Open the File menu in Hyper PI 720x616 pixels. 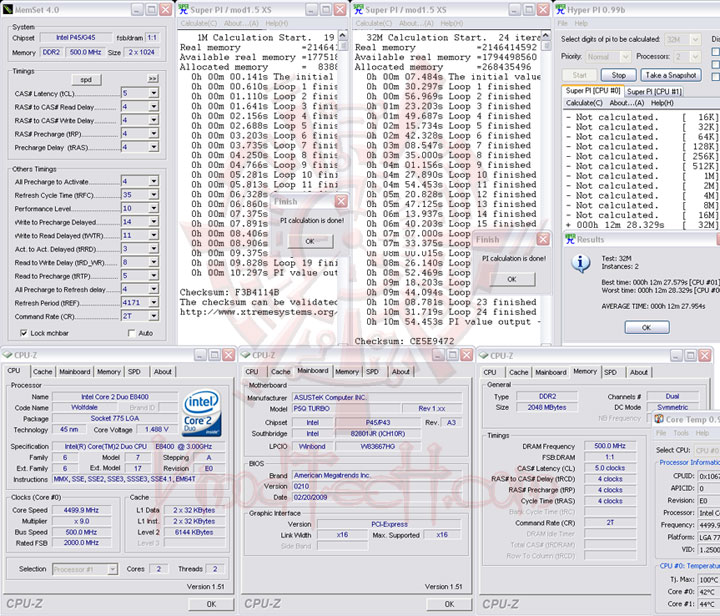pyautogui.click(x=562, y=23)
